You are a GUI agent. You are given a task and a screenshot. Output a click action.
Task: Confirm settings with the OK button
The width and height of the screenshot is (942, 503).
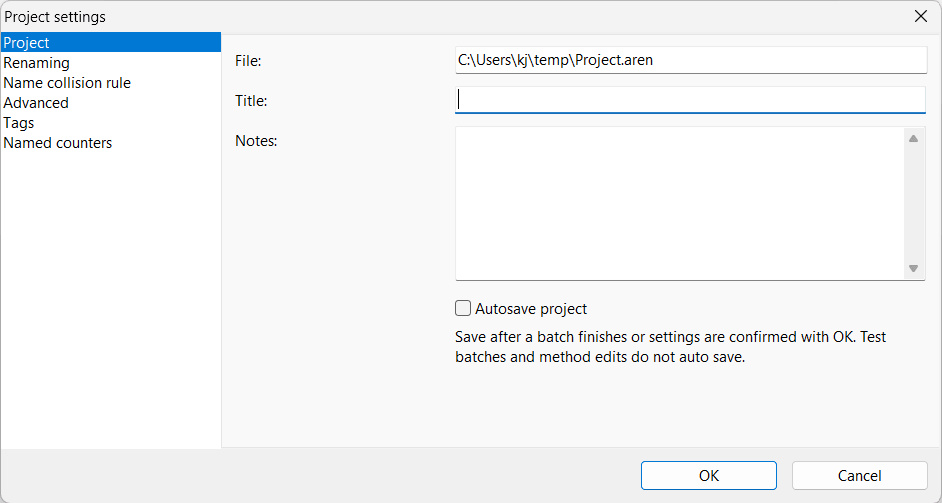tap(709, 475)
